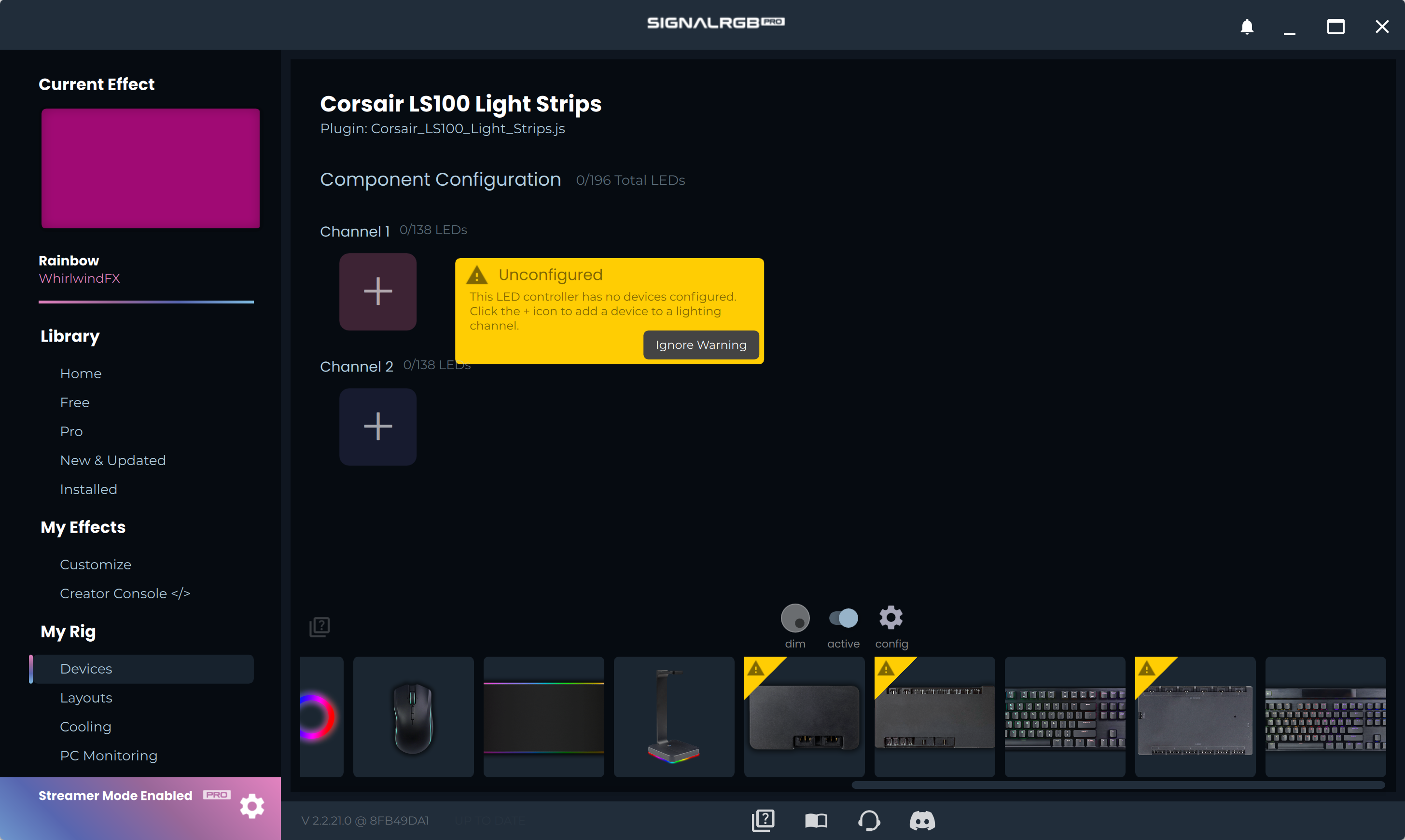Click the Streamer Mode settings gear
Screen dimensions: 1405x840
coord(252,806)
